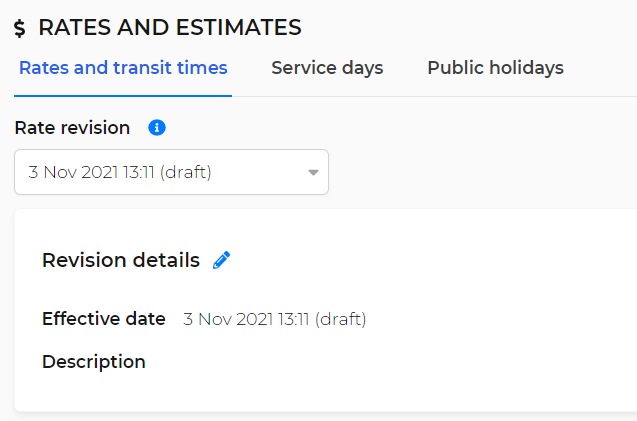The width and height of the screenshot is (637, 421).
Task: Go to the Public holidays tab
Action: (495, 68)
